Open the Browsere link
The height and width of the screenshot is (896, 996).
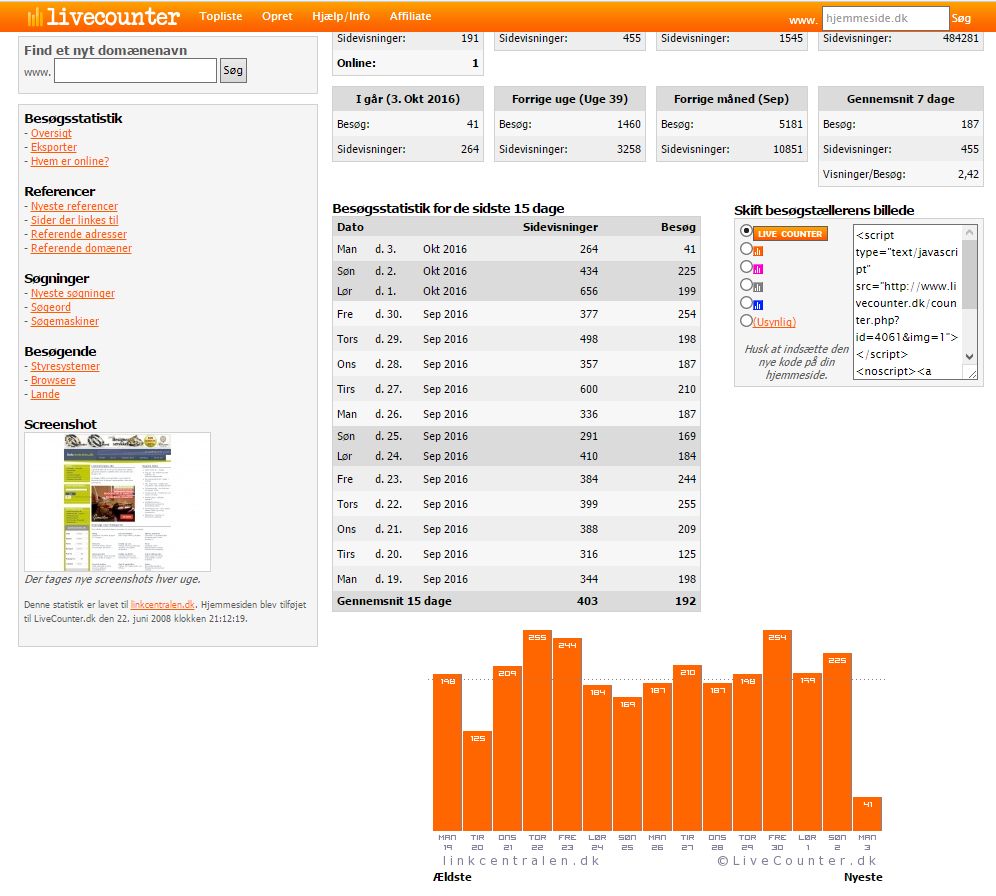[53, 380]
